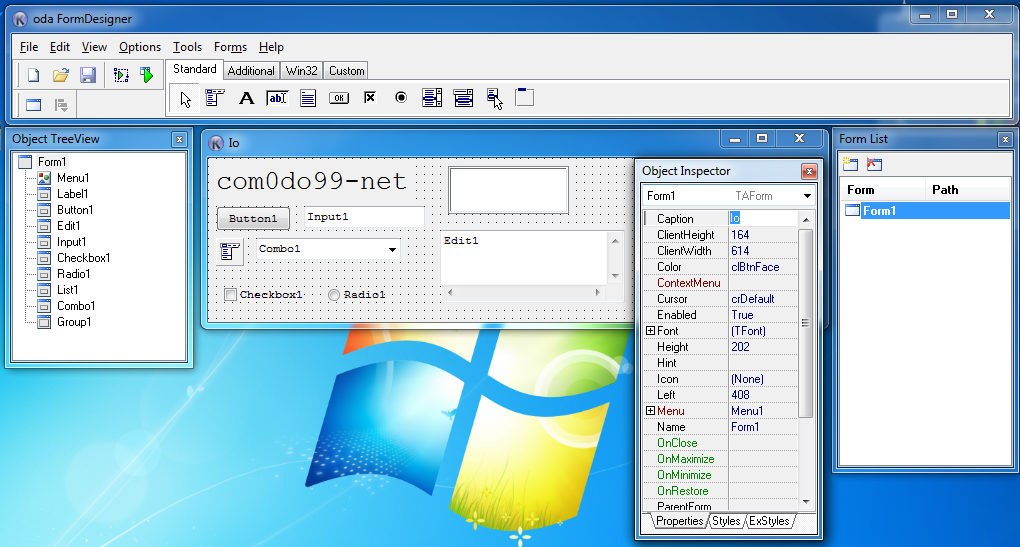
Task: Click the K icon in Io form title bar
Action: 215,143
